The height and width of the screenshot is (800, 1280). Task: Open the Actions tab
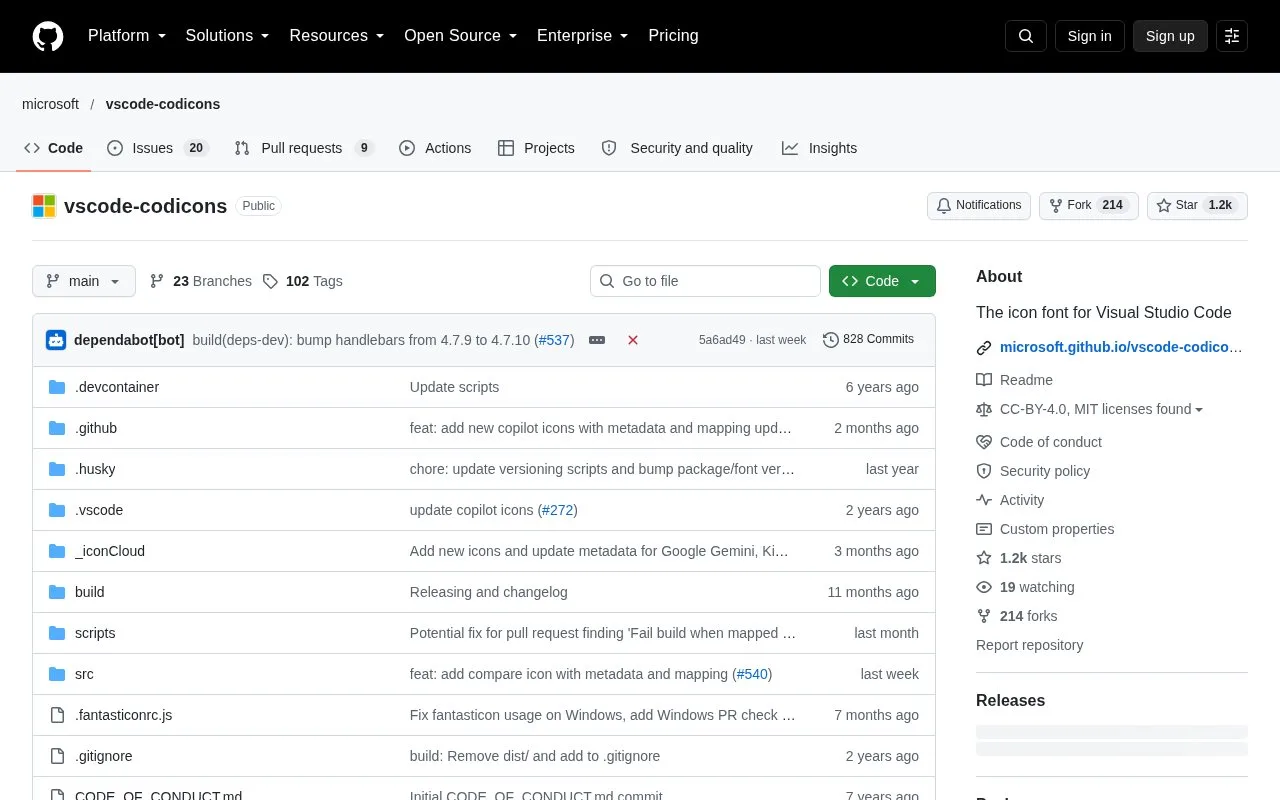click(x=435, y=148)
